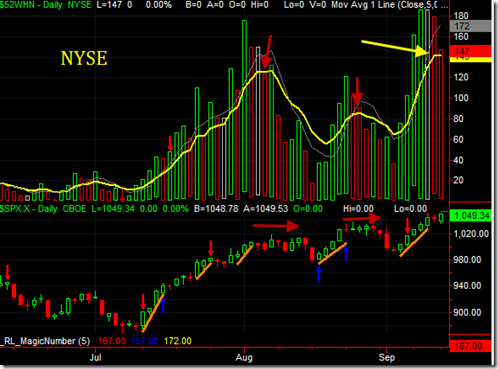Click the Sep label on the time axis

(387, 358)
